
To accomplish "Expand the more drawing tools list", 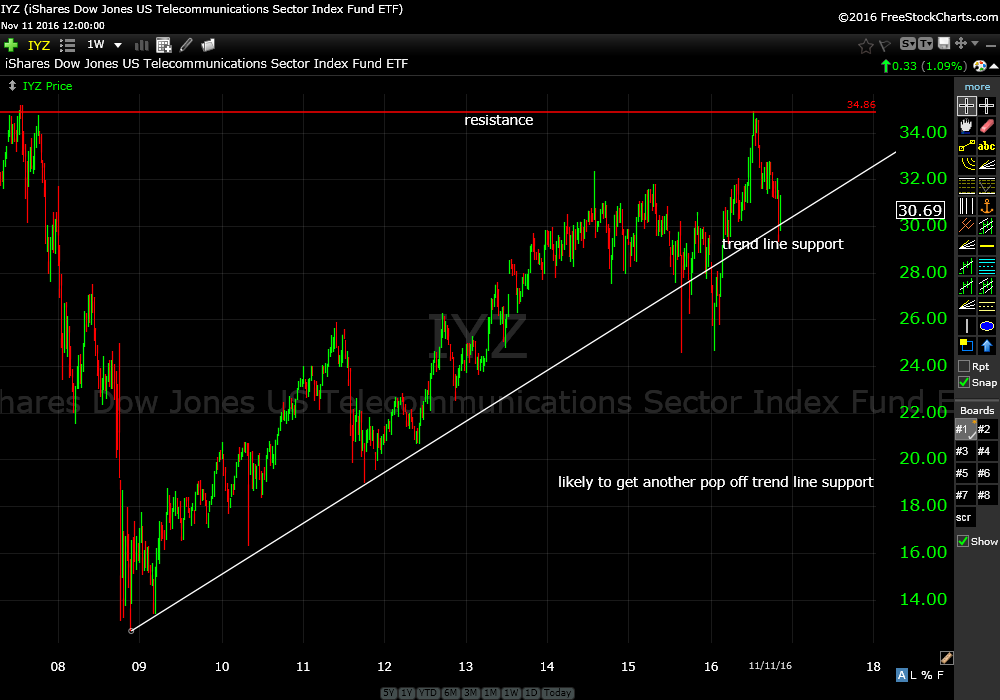I will coord(977,87).
